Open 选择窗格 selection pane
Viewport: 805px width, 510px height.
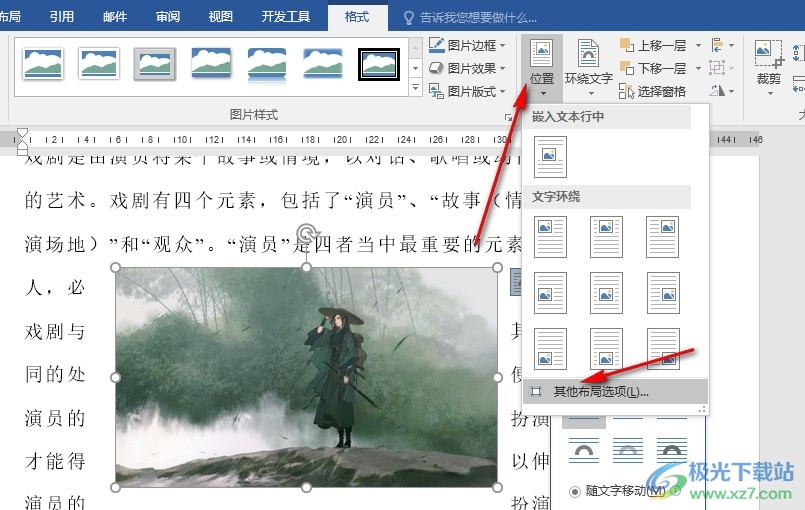(653, 91)
